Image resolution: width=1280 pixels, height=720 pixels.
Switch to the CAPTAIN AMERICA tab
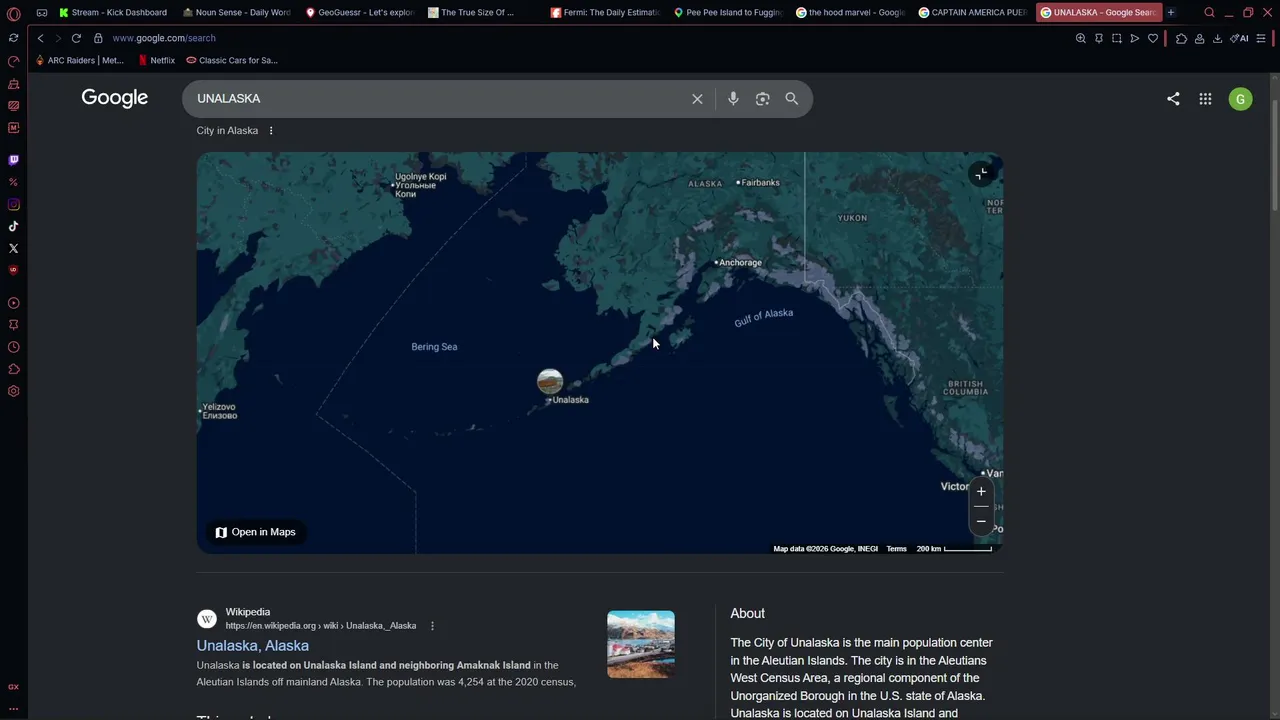[x=974, y=13]
